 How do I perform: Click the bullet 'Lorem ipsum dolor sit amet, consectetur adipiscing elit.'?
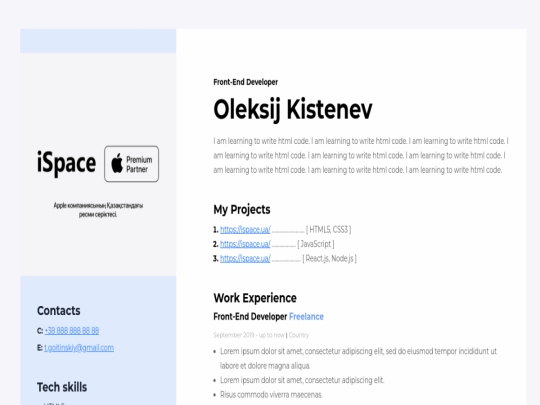(302, 380)
